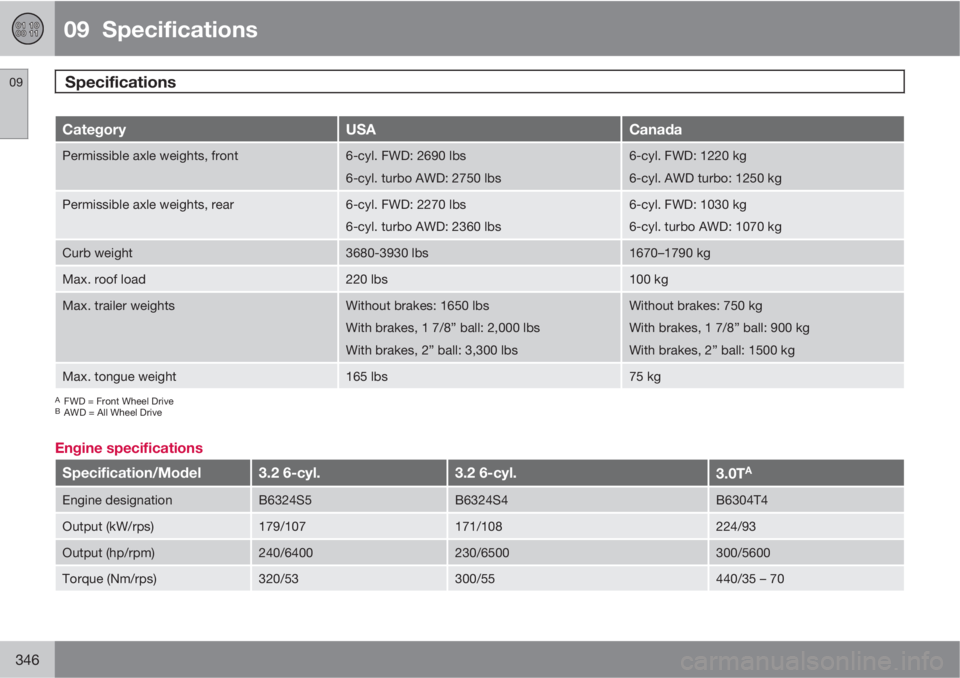960x678 pixels.
Task: Click "6-cyl. FWD: 1030 kg" value
Action: (x=688, y=205)
